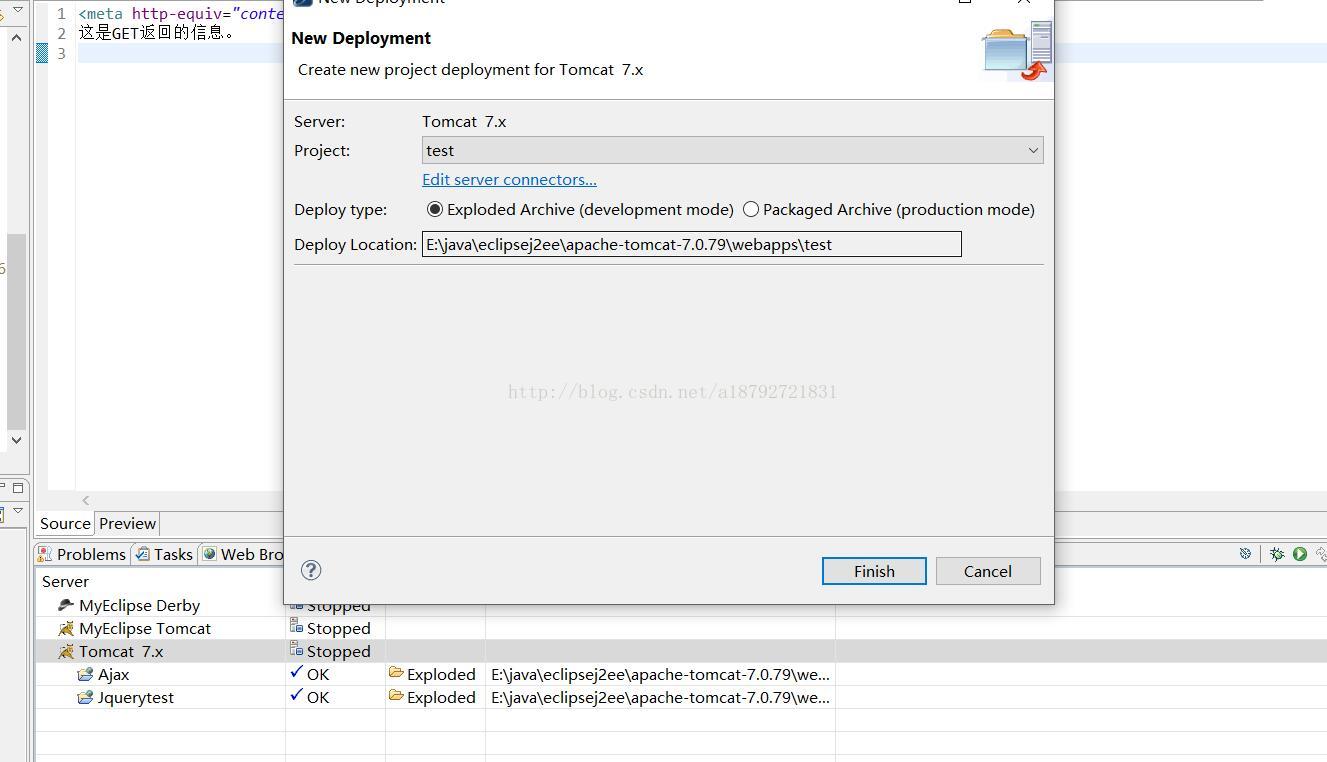Click Stopped status of Tomcat 7.x
Image resolution: width=1327 pixels, height=762 pixels.
(338, 651)
